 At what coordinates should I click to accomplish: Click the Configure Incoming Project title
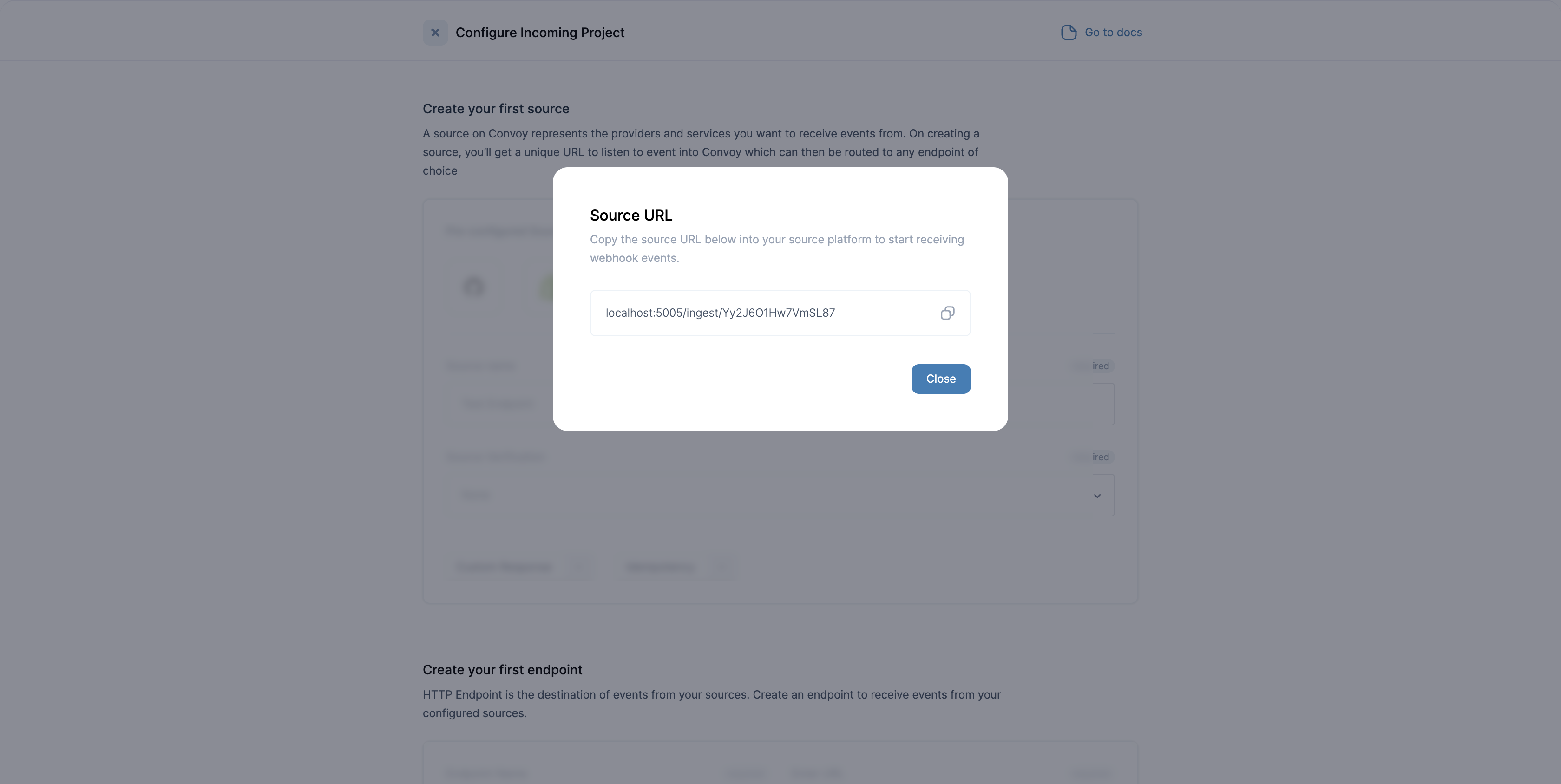click(x=540, y=33)
